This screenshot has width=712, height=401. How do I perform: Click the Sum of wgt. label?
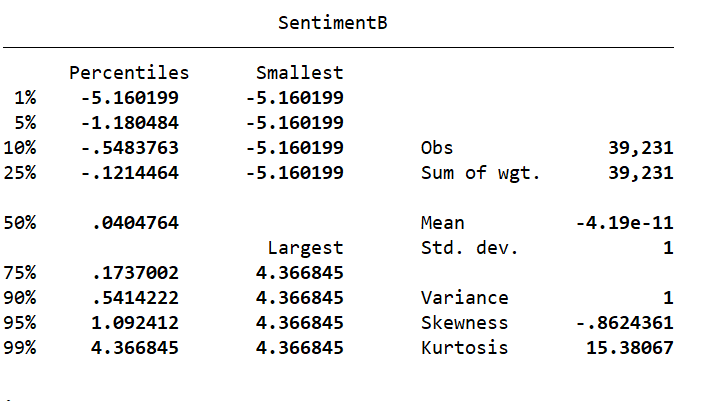[x=480, y=173]
